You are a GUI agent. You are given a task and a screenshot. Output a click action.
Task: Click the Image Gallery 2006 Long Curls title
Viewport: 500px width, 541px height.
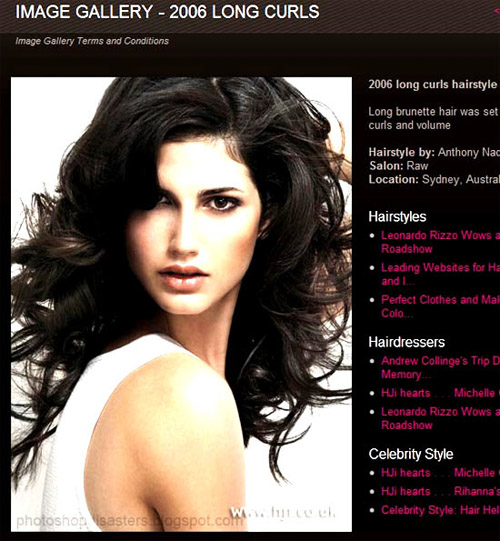point(167,12)
